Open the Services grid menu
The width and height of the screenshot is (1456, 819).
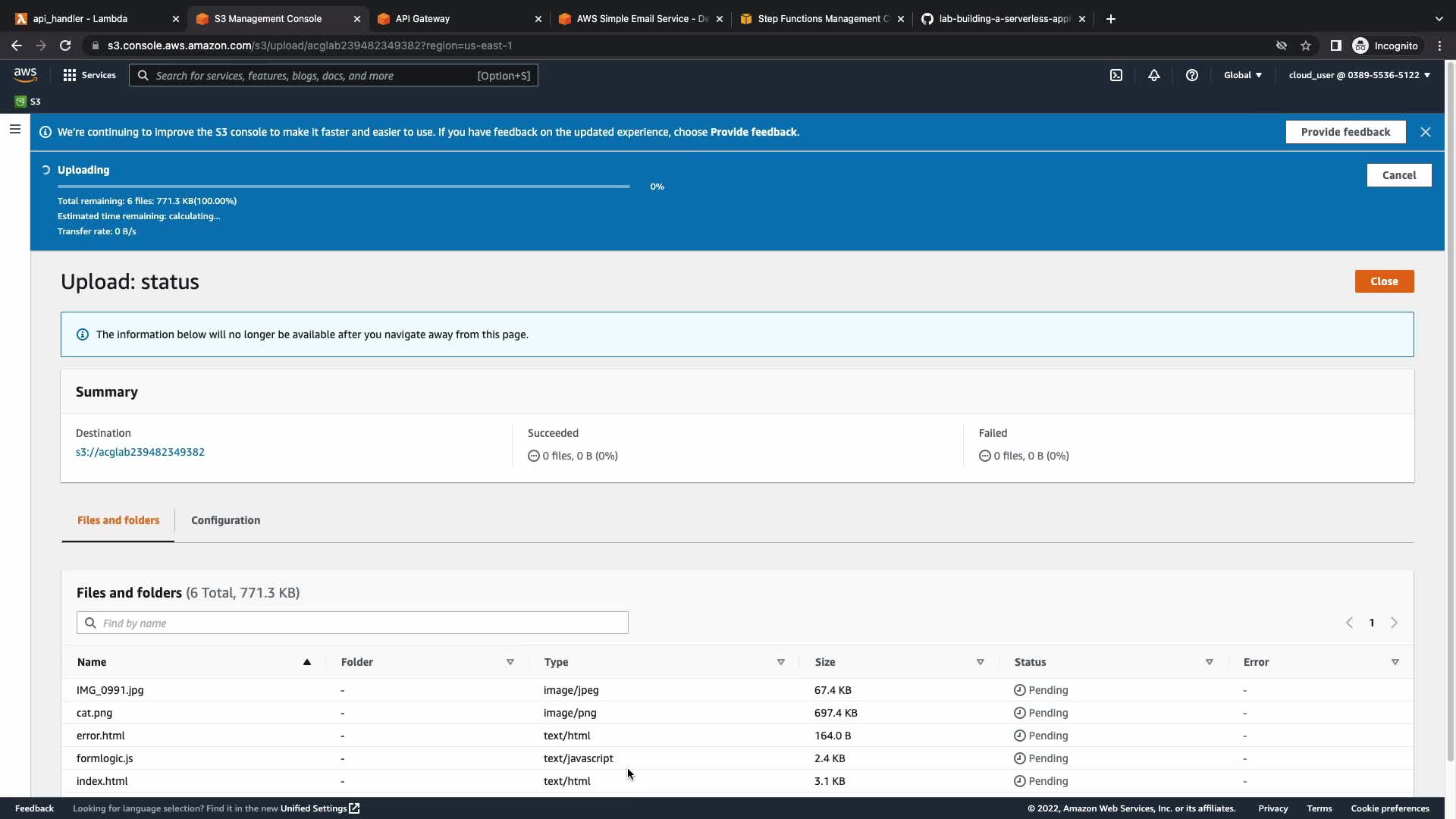[x=89, y=75]
